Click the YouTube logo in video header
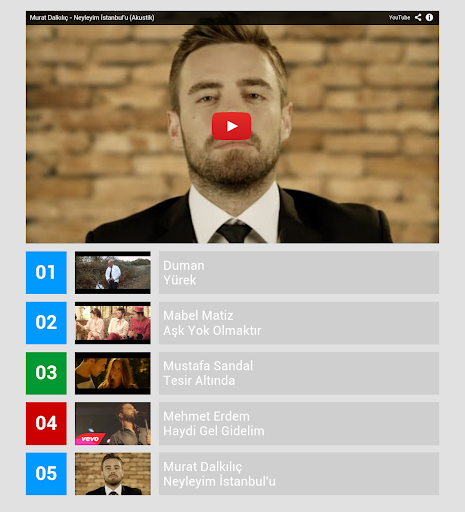Image resolution: width=465 pixels, height=512 pixels. coord(399,17)
